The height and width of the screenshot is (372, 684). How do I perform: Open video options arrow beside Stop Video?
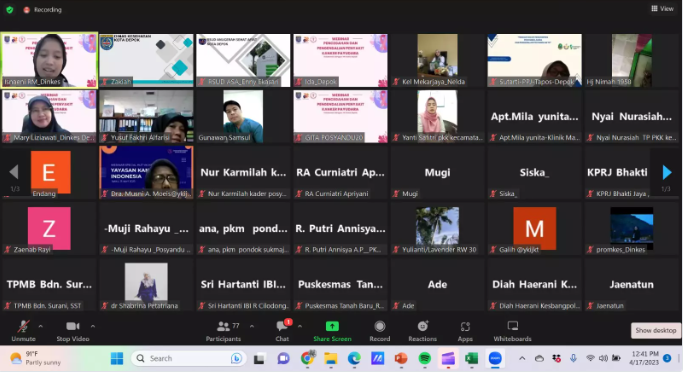point(93,326)
